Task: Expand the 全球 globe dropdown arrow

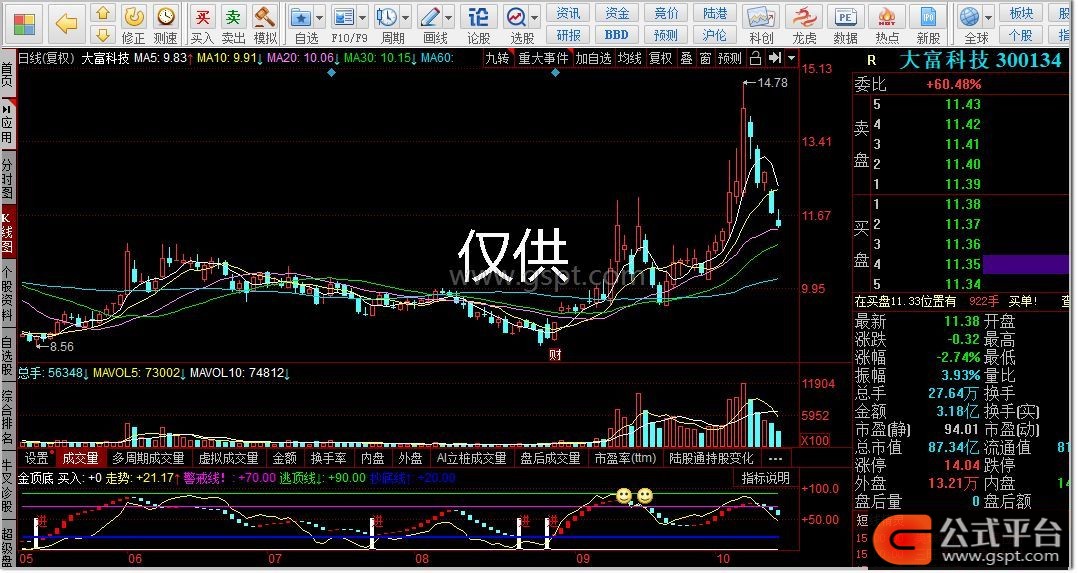Action: pyautogui.click(x=989, y=17)
